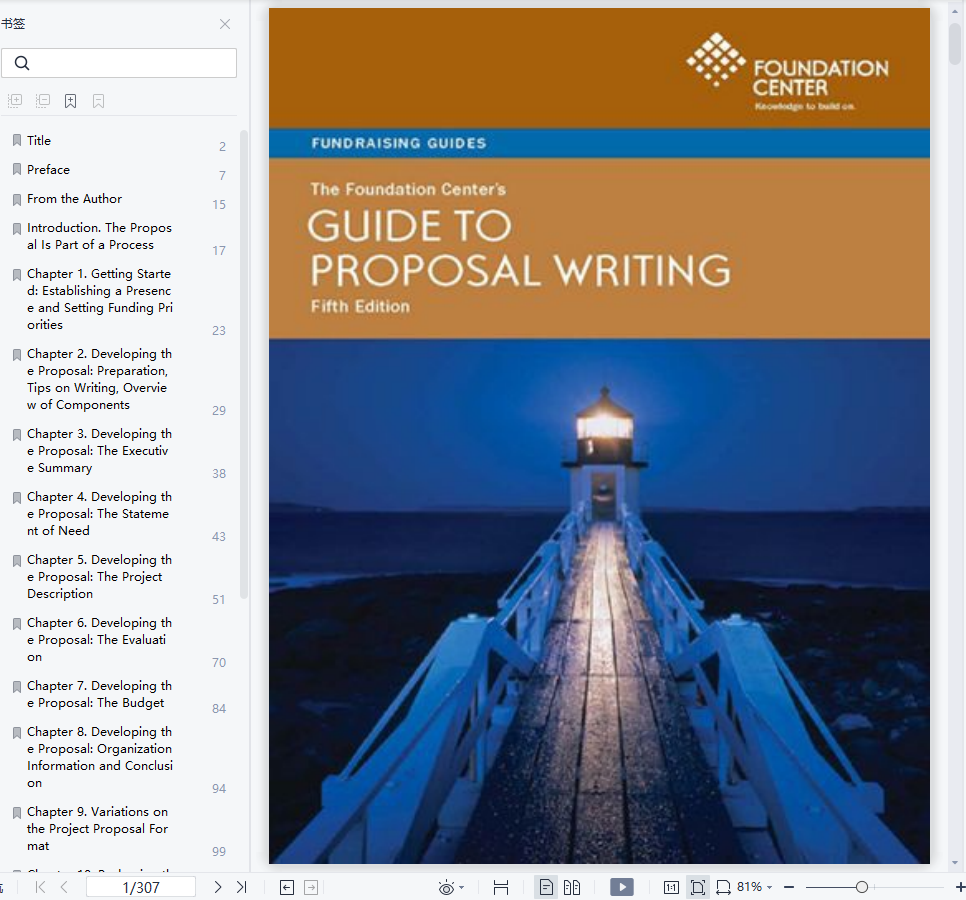The height and width of the screenshot is (900, 966).
Task: Click the fit-width icon beside single-page view
Action: coord(501,887)
